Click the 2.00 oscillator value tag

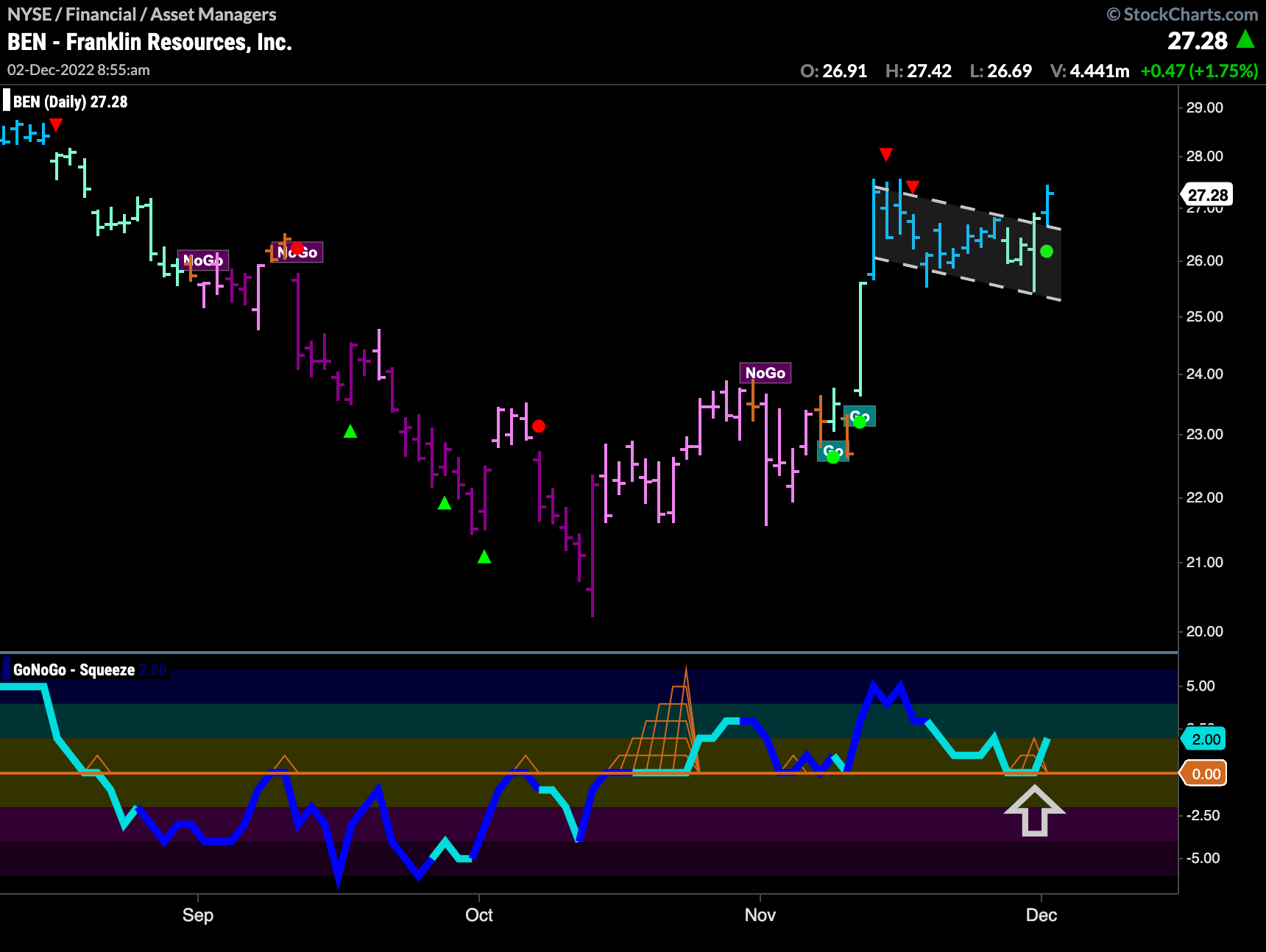pyautogui.click(x=1204, y=739)
